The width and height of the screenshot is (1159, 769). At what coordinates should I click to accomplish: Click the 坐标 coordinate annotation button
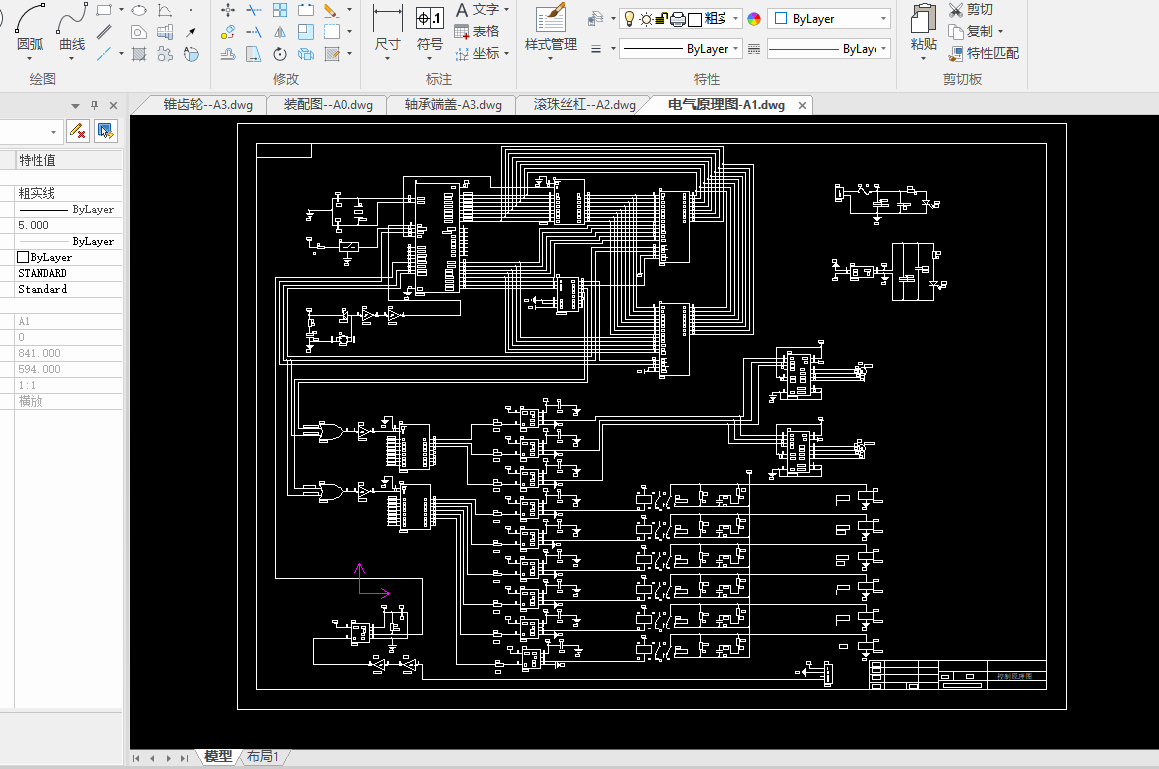click(x=477, y=53)
